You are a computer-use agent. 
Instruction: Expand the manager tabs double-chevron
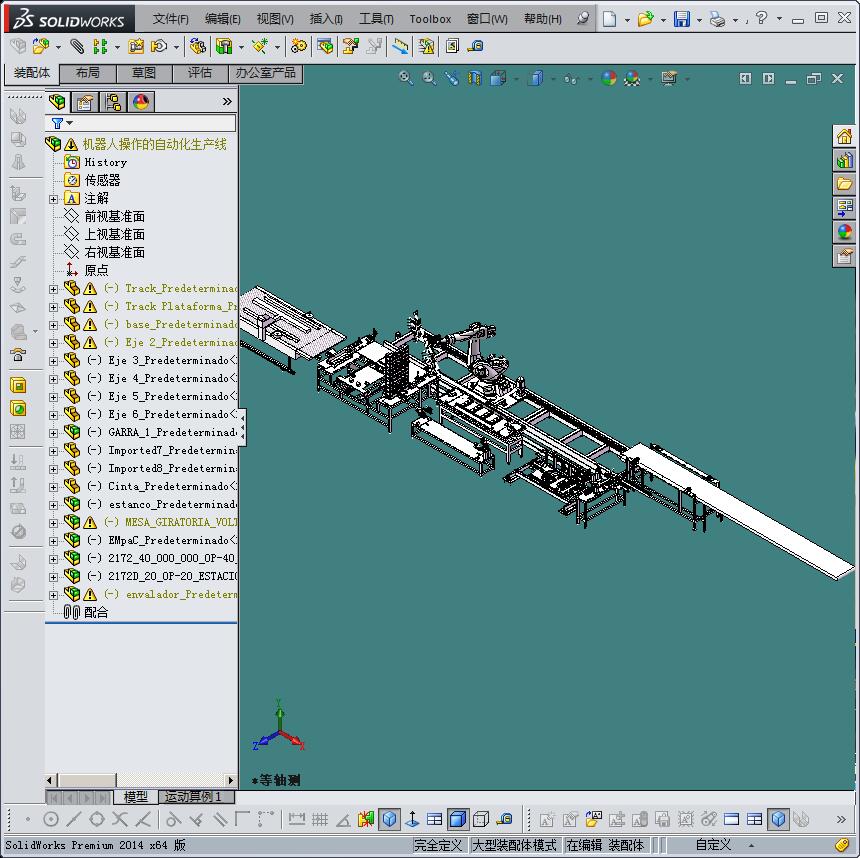click(227, 101)
